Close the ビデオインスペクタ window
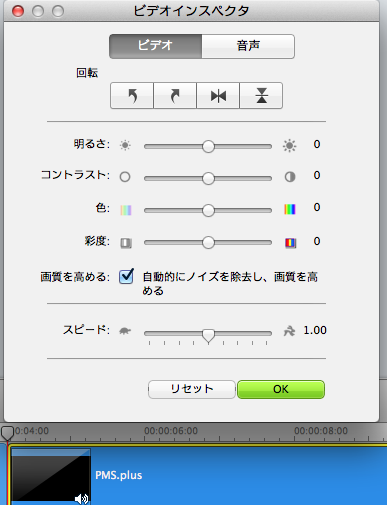This screenshot has width=387, height=505. point(18,11)
